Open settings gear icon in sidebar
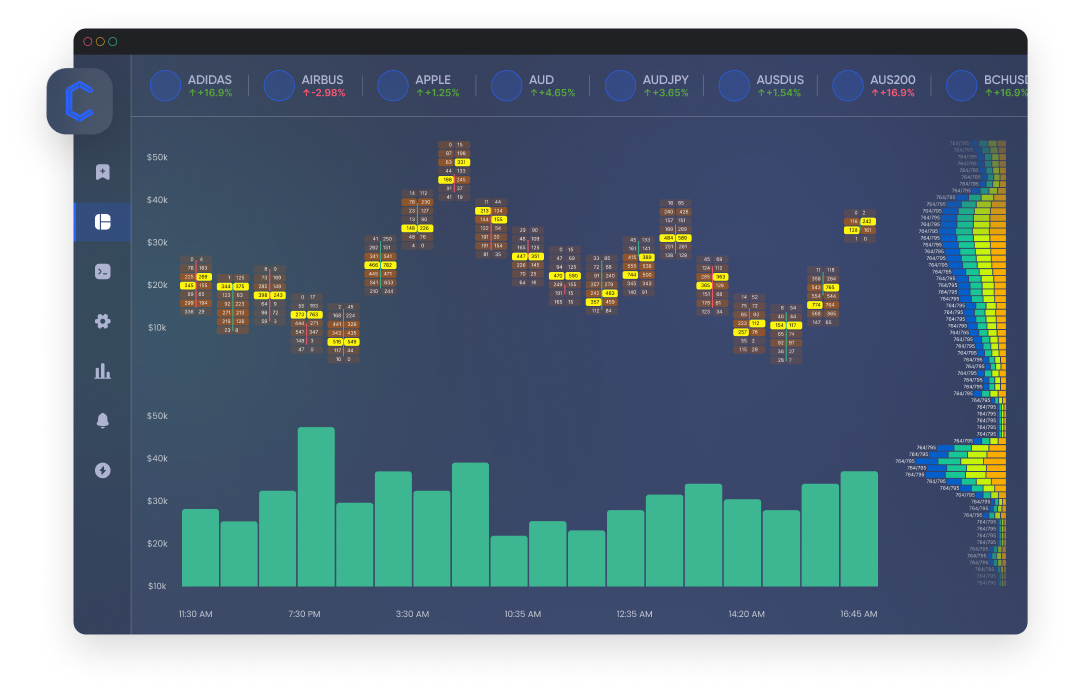The height and width of the screenshot is (691, 1070). [x=102, y=321]
